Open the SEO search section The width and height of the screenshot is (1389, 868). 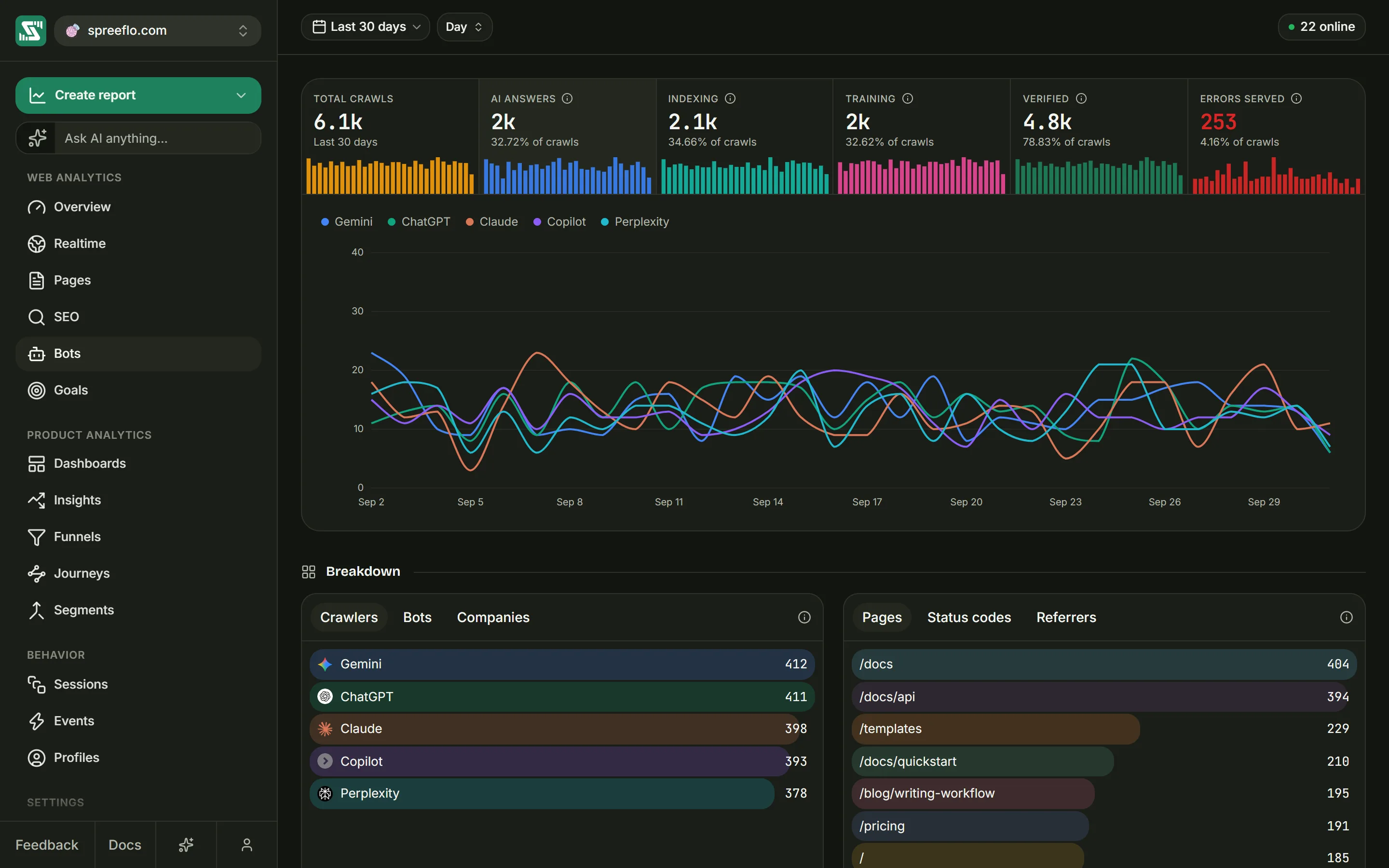coord(138,317)
